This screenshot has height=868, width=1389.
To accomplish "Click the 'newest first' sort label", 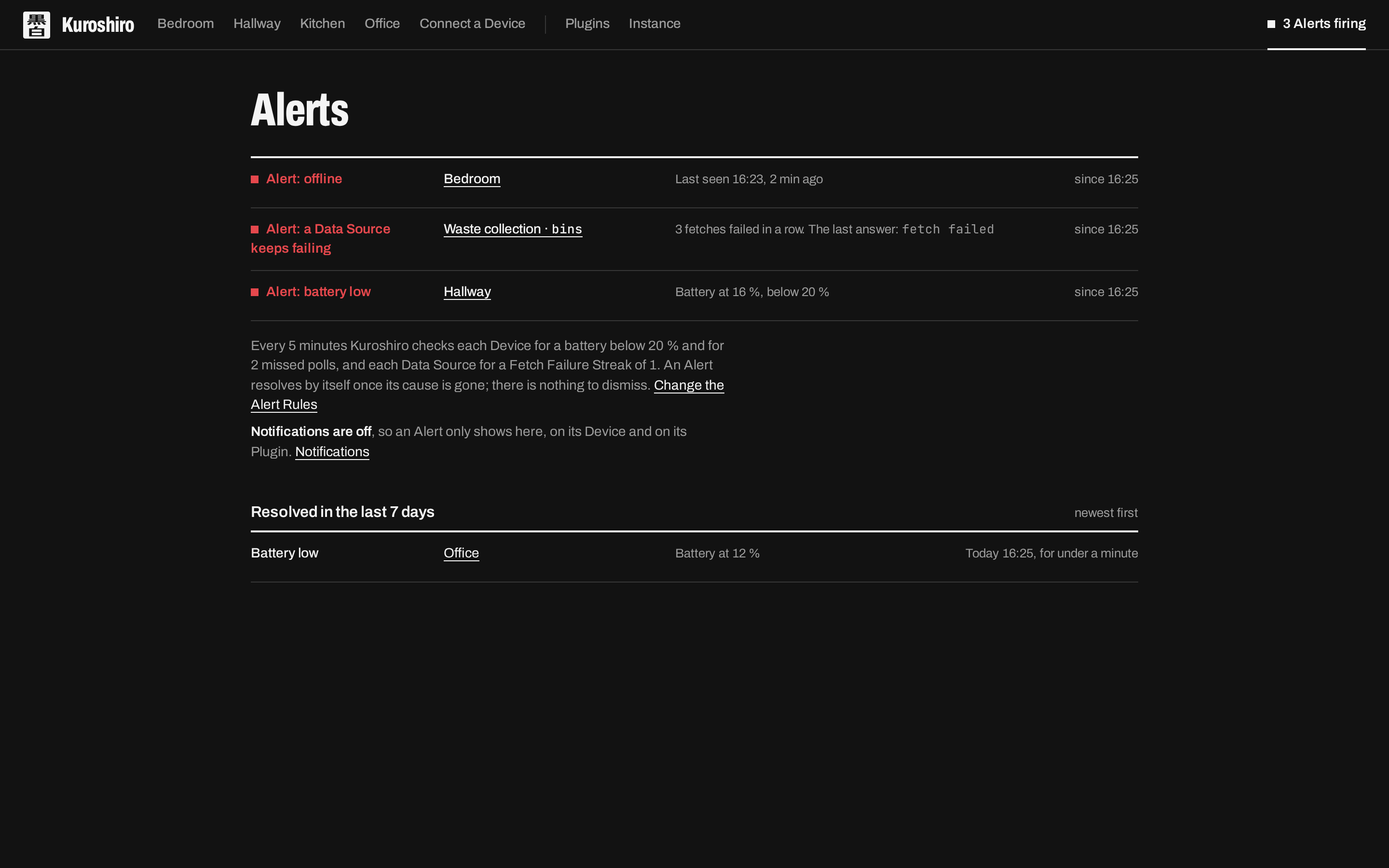I will (x=1106, y=513).
